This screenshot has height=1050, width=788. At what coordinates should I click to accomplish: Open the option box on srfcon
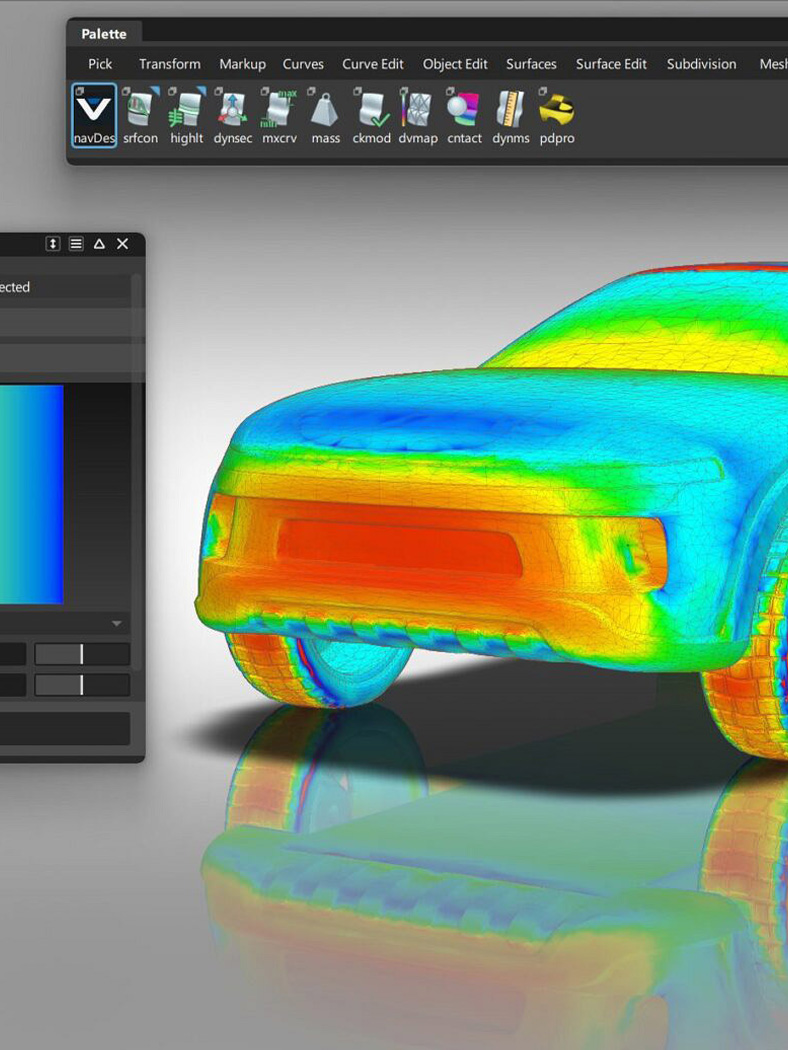pyautogui.click(x=126, y=90)
